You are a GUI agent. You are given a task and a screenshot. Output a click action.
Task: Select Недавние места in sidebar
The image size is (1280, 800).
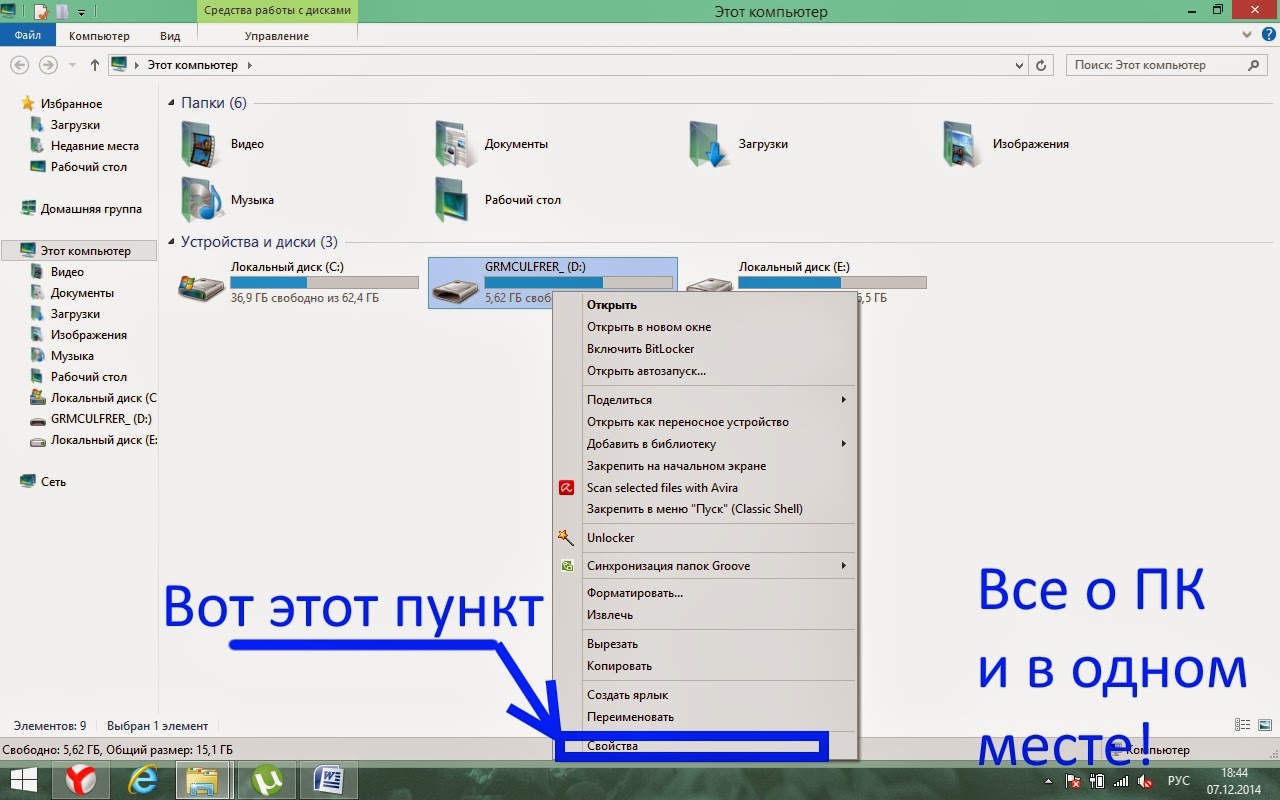pos(95,146)
